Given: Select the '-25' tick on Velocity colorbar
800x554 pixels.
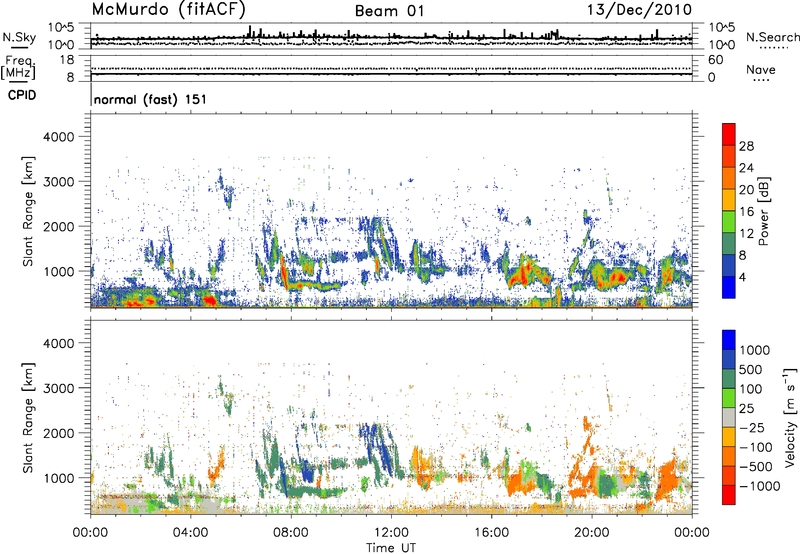Looking at the screenshot, I should tap(752, 428).
